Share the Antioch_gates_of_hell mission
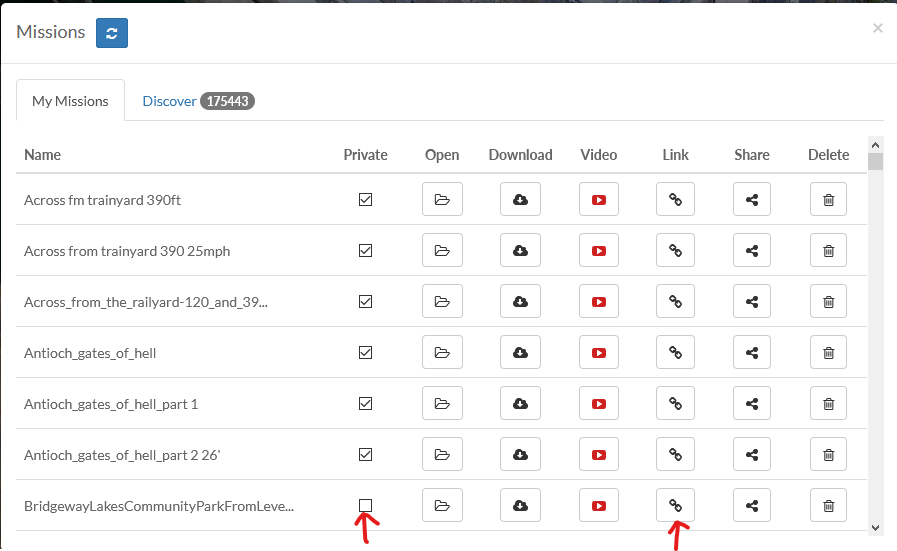897x551 pixels. coord(752,352)
